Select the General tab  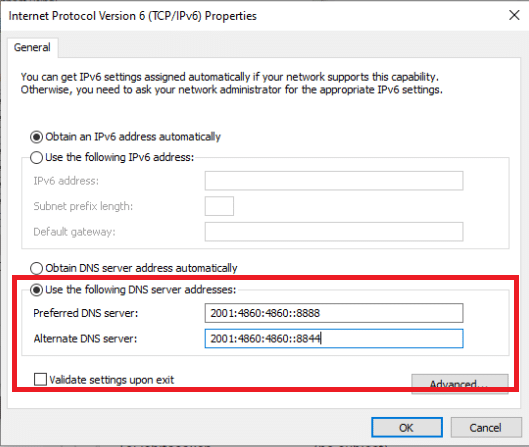[x=32, y=47]
